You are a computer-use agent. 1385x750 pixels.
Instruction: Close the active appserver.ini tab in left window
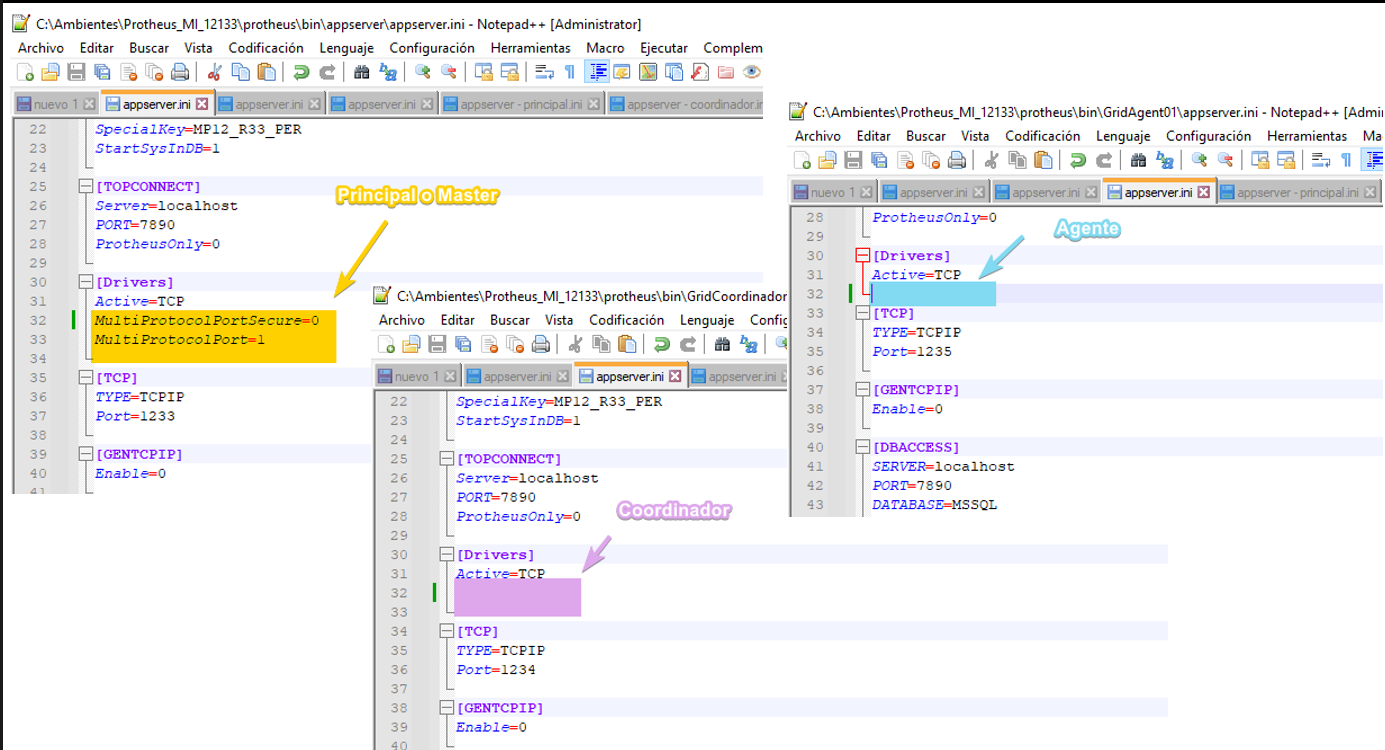[203, 104]
